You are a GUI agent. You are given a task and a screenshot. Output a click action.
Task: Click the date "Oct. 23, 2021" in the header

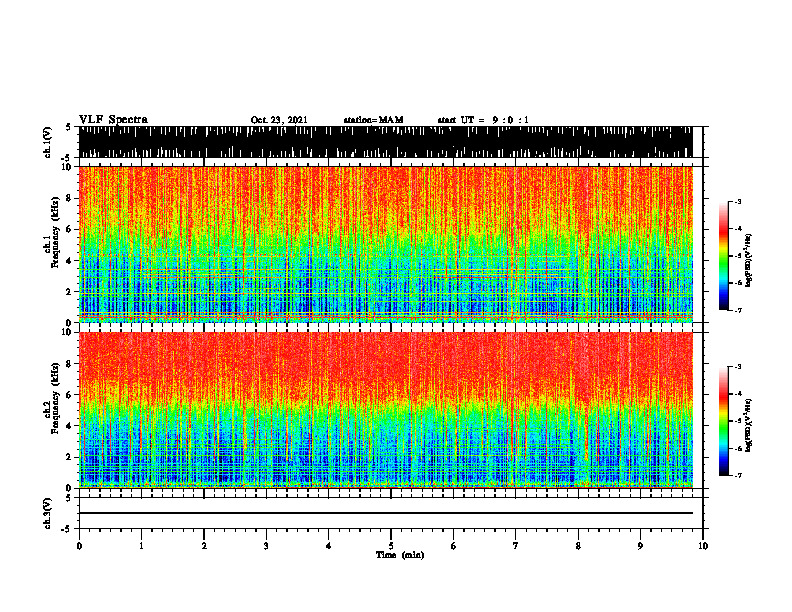coord(279,120)
